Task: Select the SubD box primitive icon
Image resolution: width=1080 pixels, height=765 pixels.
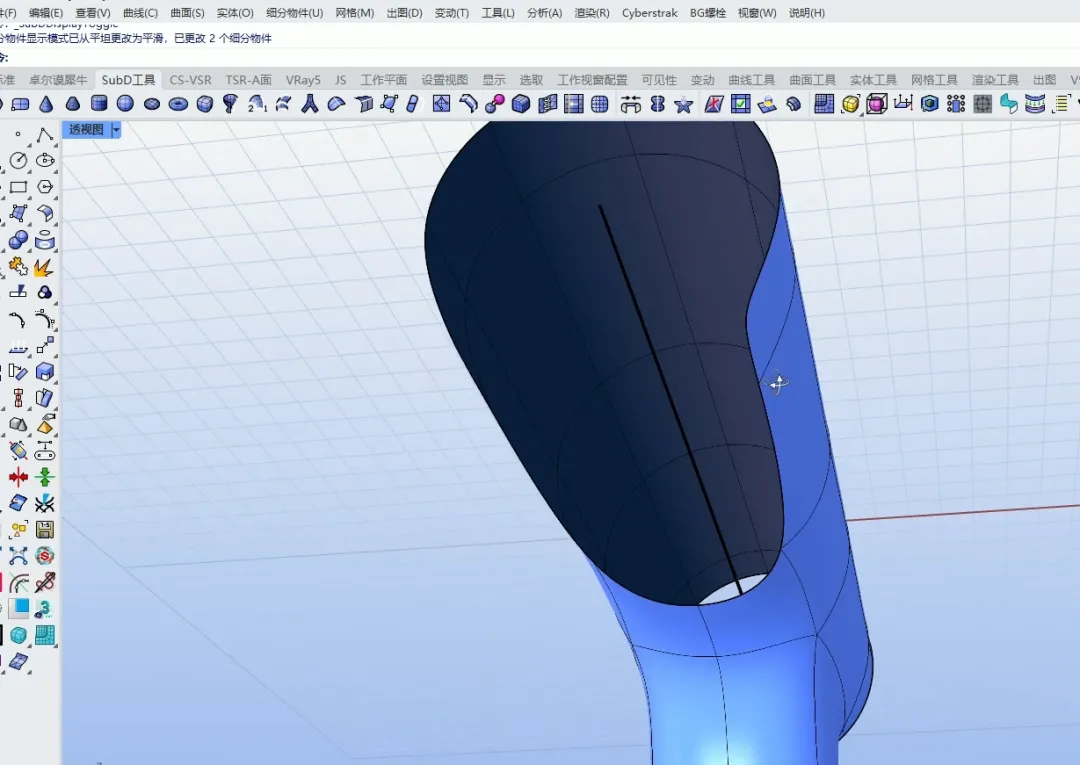Action: click(205, 104)
